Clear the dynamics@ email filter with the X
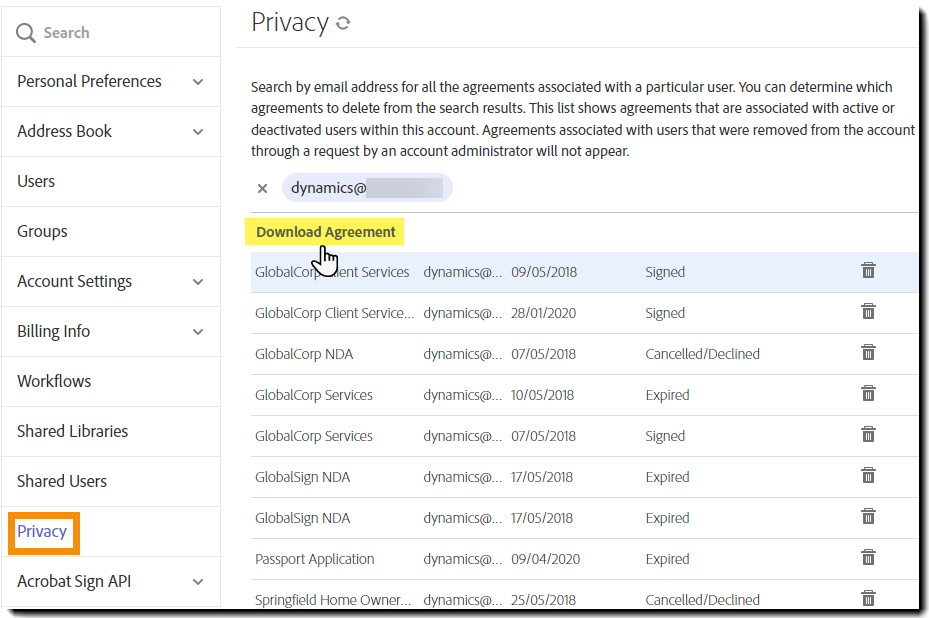Image resolution: width=929 pixels, height=618 pixels. (262, 188)
